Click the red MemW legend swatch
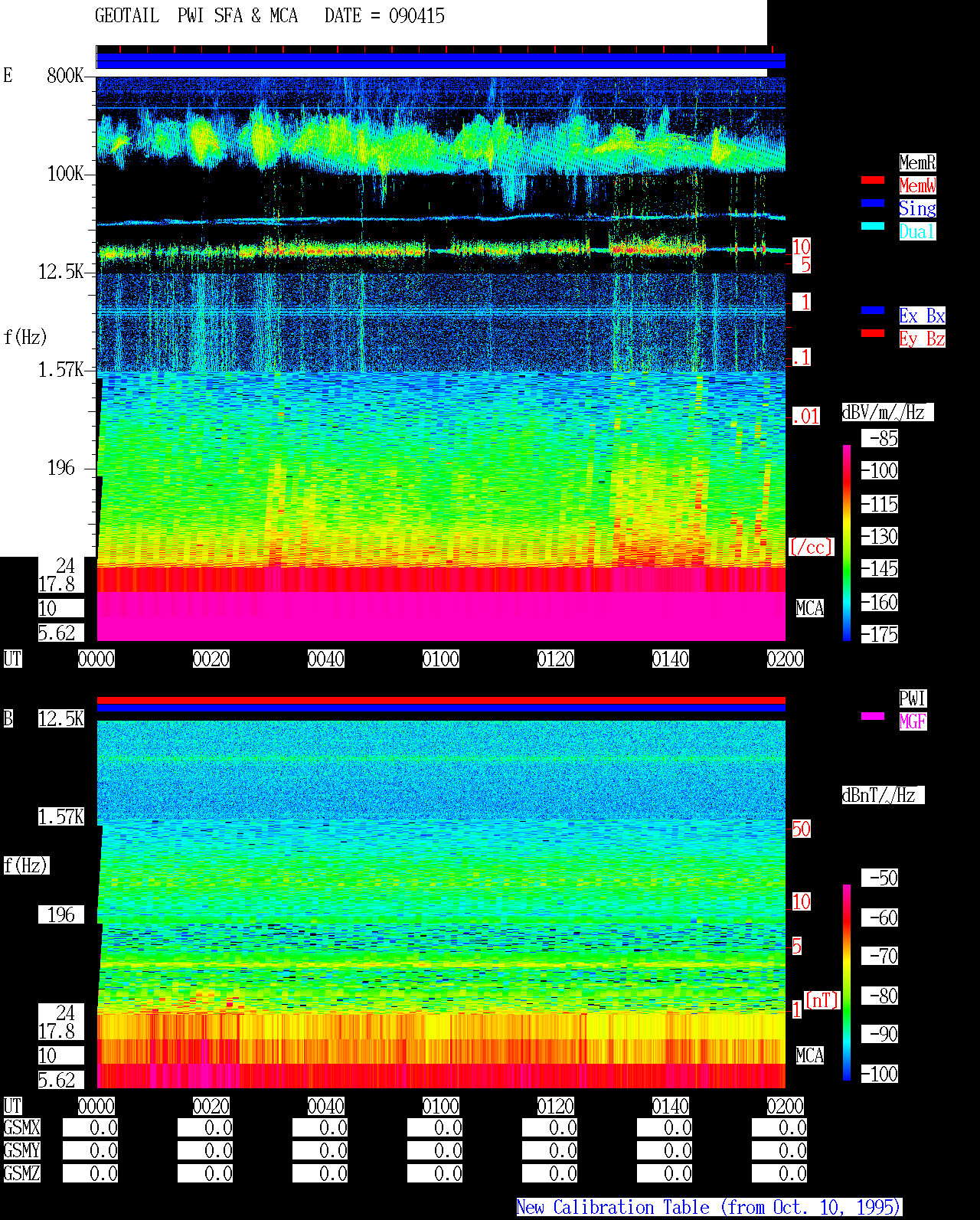The image size is (980, 1220). point(873,180)
